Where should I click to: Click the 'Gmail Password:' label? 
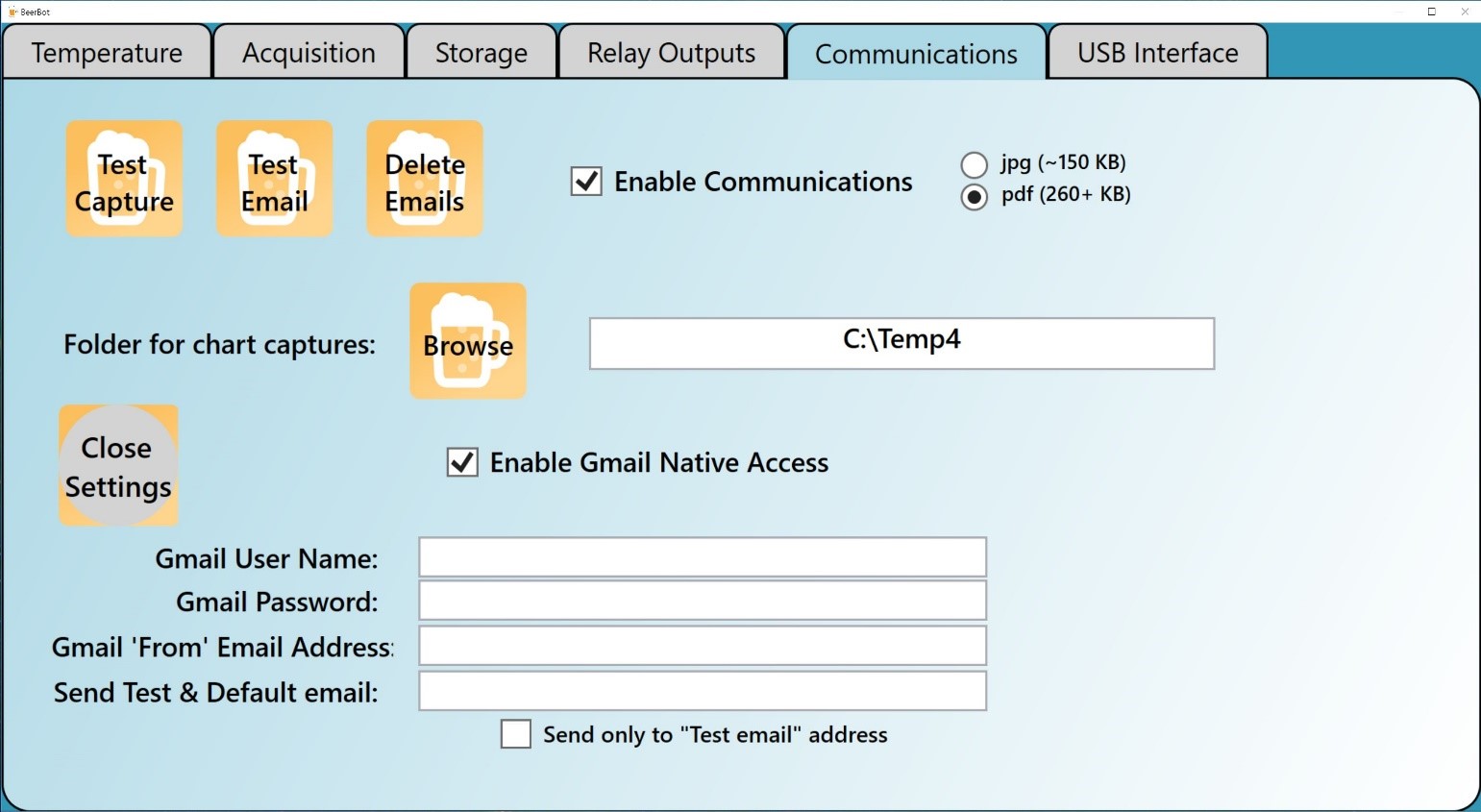(277, 602)
